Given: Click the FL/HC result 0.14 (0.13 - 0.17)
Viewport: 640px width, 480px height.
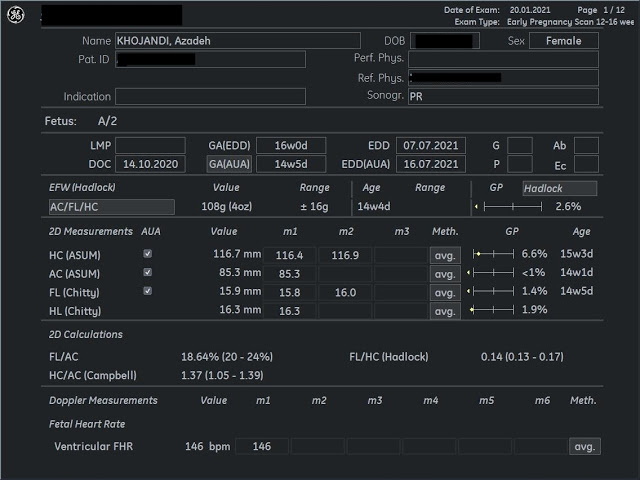Looking at the screenshot, I should pyautogui.click(x=522, y=357).
